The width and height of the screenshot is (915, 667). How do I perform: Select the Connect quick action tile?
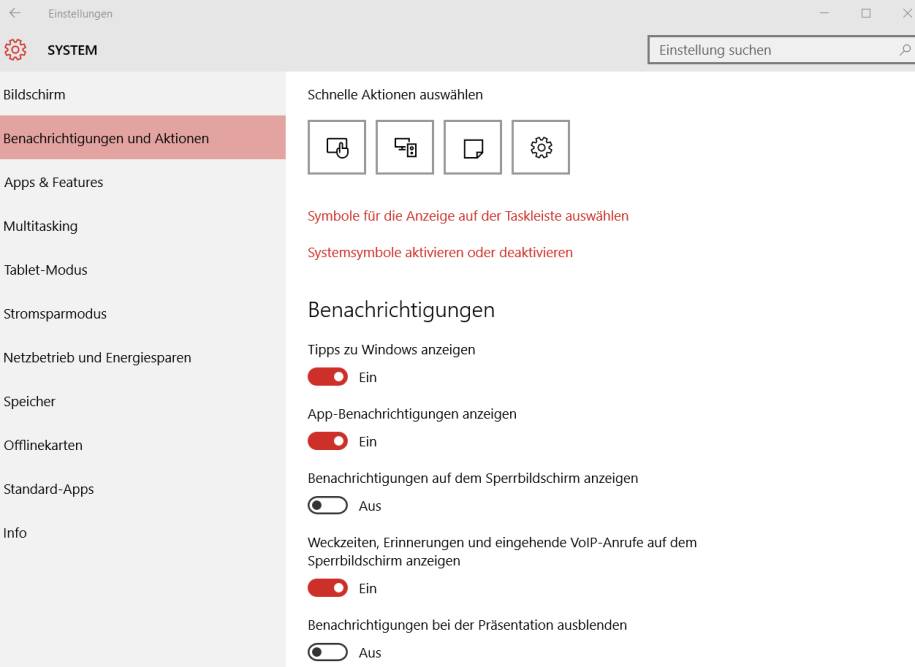405,147
